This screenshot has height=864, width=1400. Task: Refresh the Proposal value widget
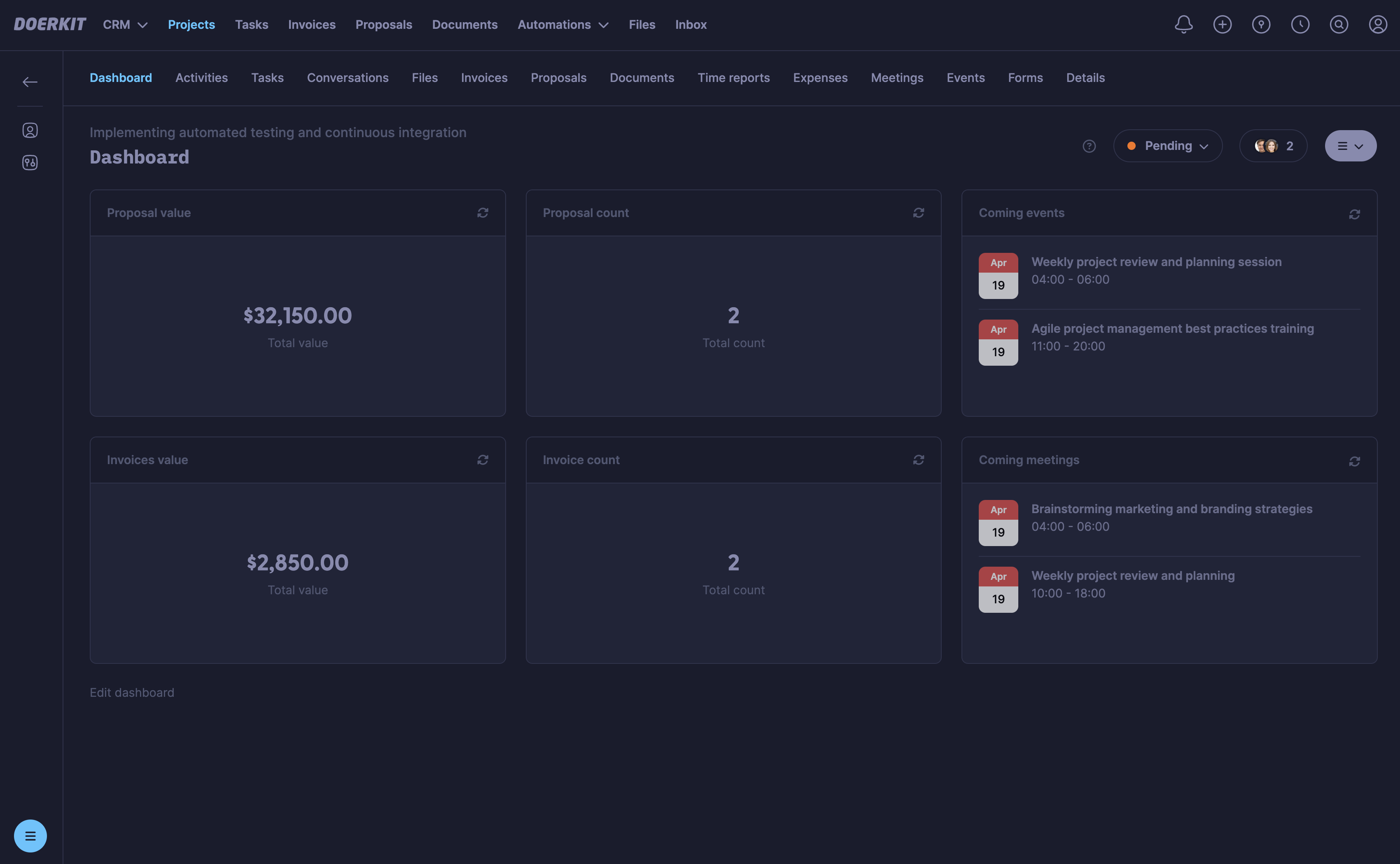483,212
